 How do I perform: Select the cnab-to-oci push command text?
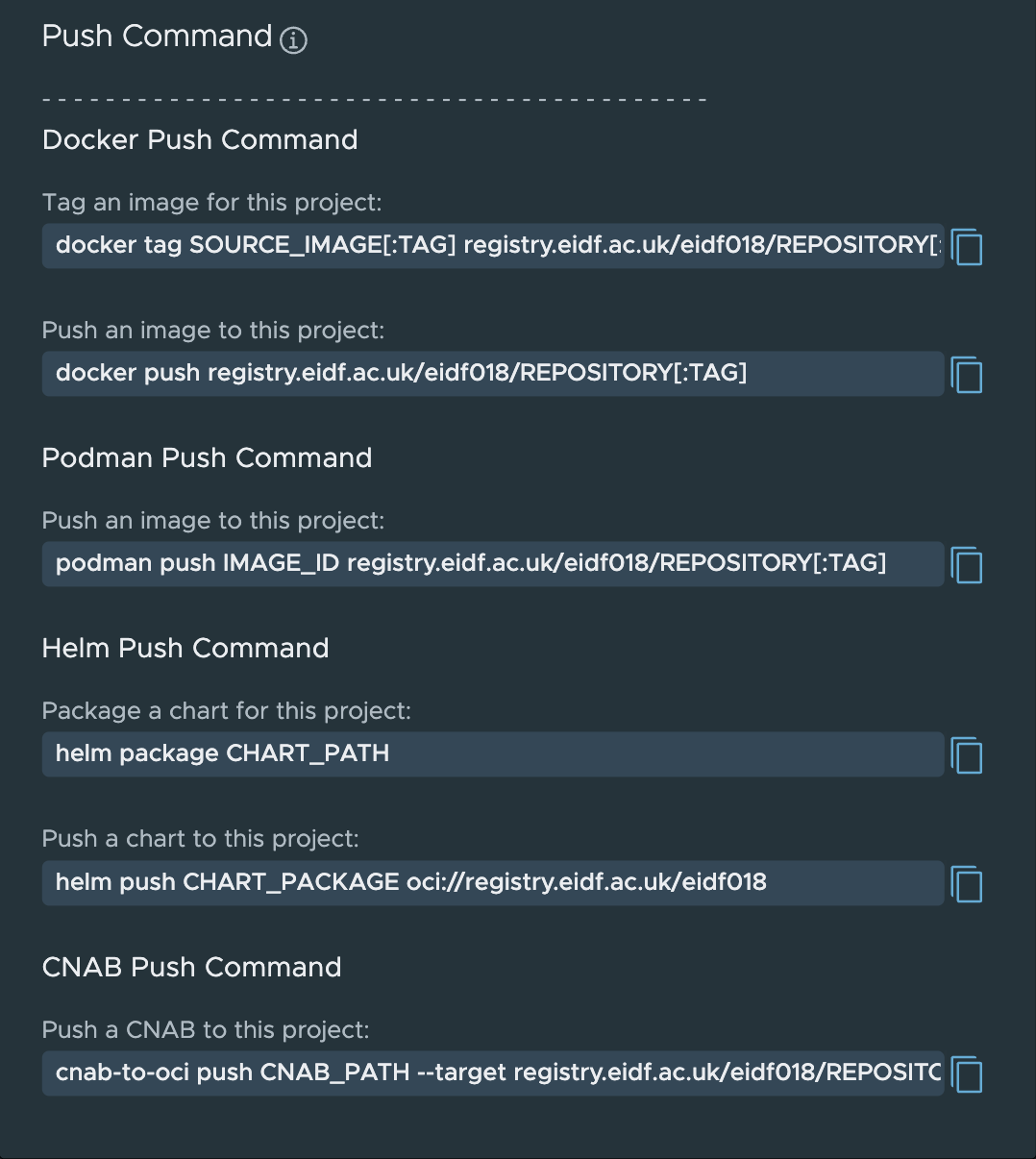coord(481,1073)
